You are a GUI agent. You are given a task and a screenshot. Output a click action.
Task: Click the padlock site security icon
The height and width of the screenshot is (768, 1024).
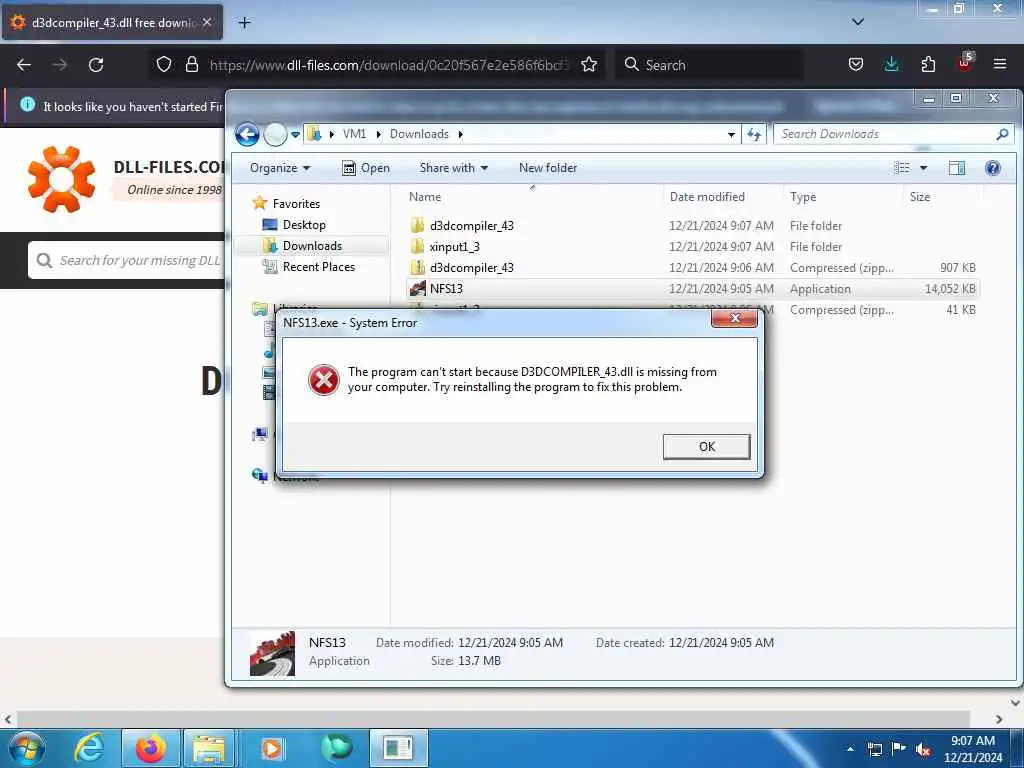(191, 64)
